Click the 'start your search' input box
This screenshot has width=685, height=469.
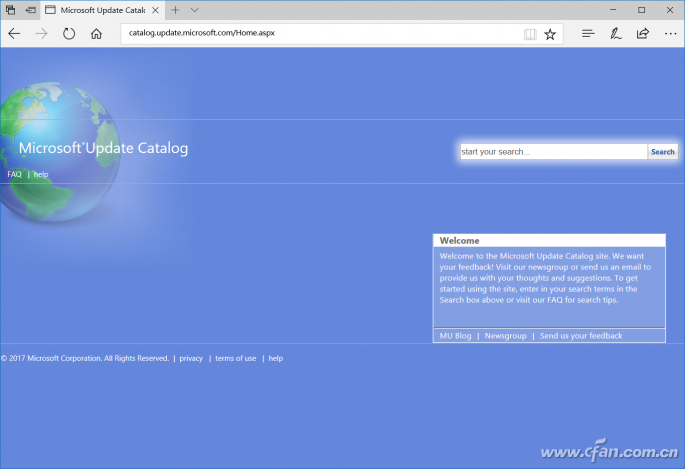[552, 152]
